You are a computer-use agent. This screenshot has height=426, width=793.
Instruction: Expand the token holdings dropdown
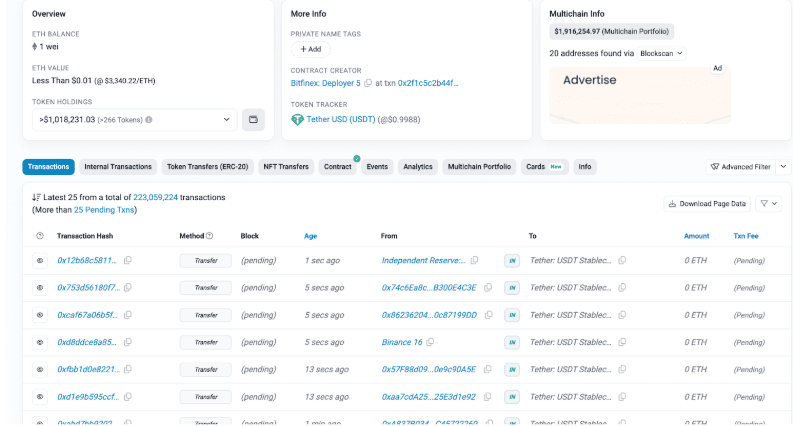(x=227, y=120)
